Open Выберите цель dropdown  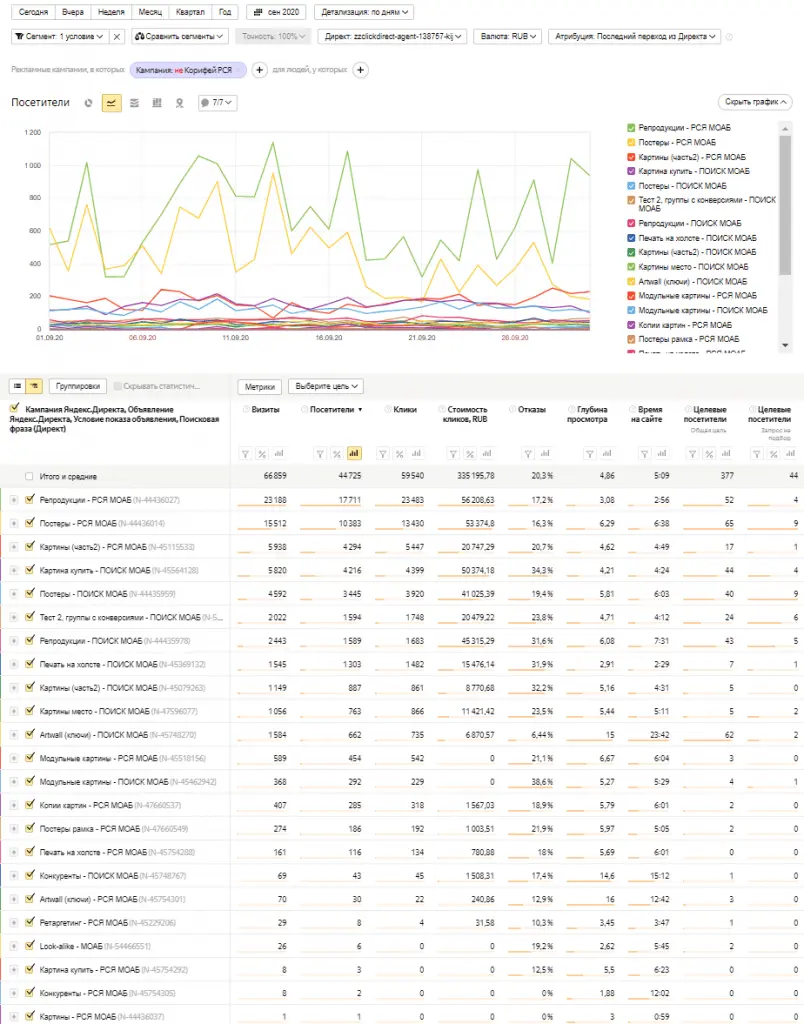tap(325, 386)
